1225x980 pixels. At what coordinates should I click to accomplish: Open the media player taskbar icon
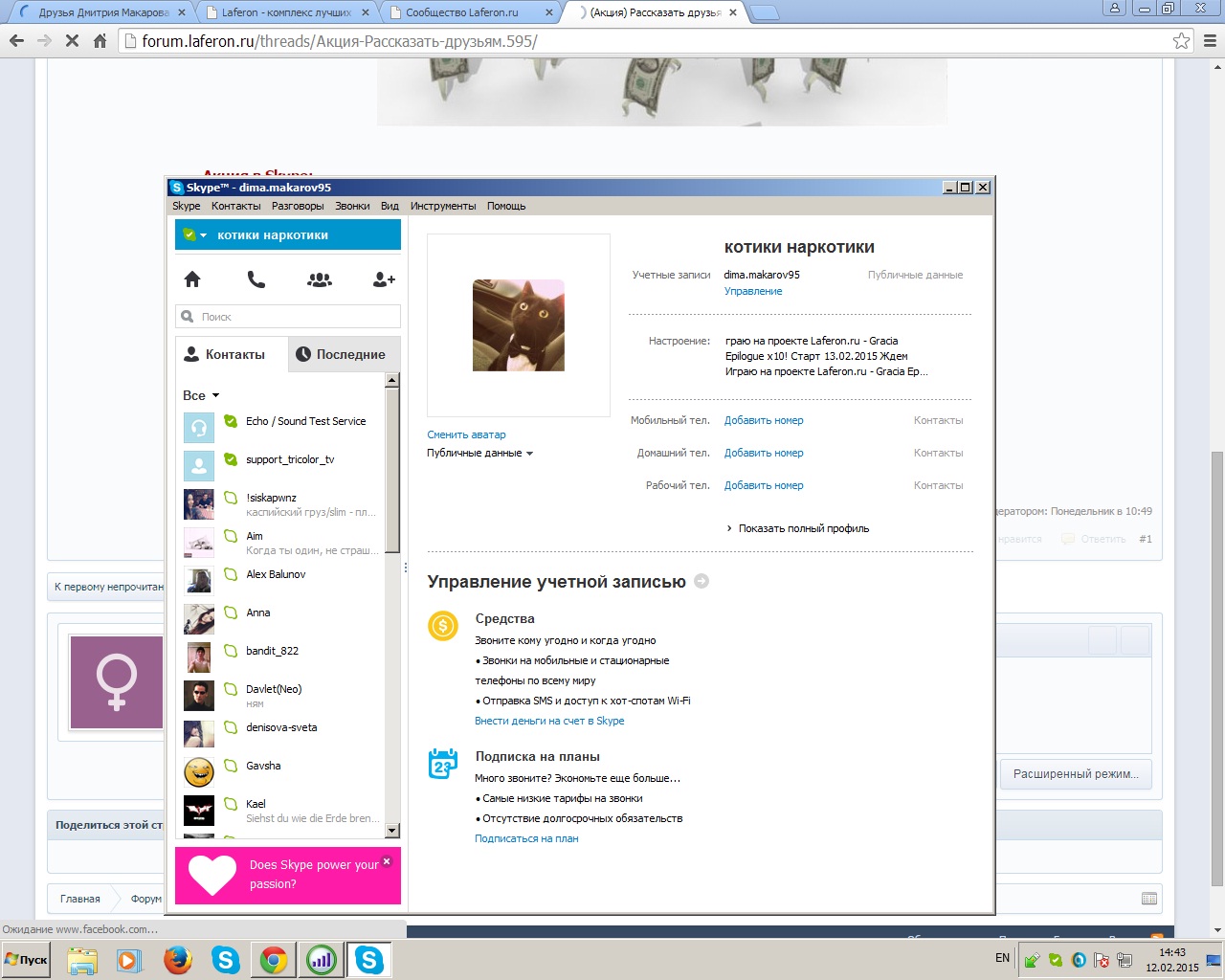(x=129, y=960)
